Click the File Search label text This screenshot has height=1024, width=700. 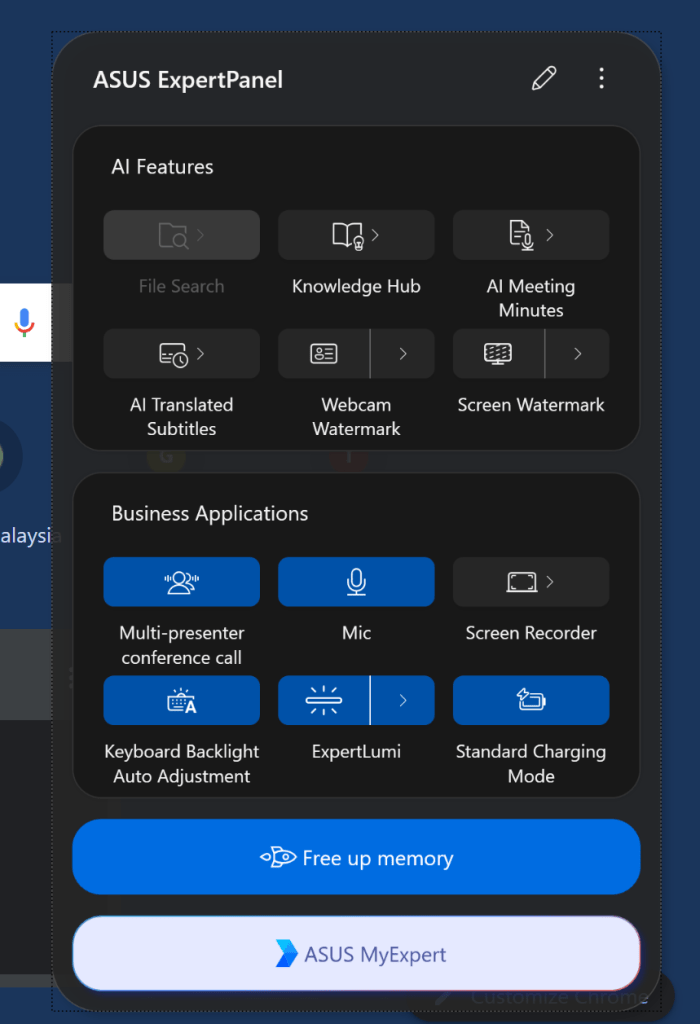(182, 286)
